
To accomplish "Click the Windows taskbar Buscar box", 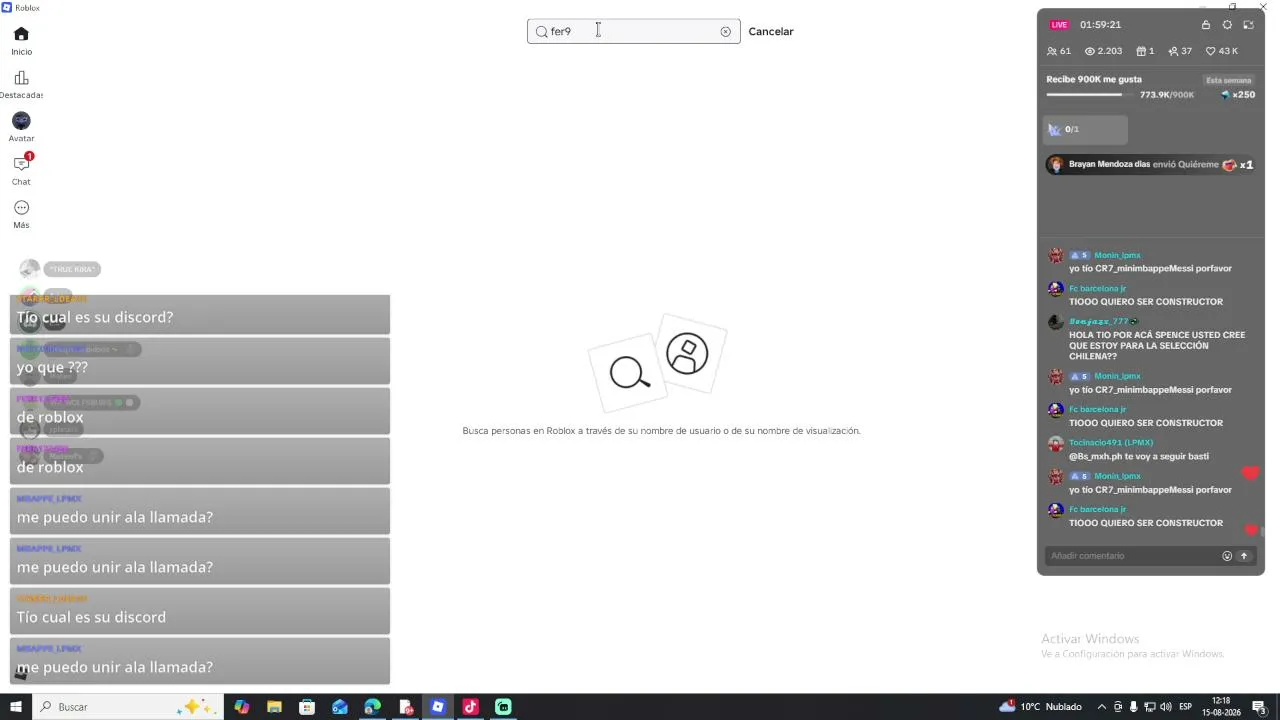I will click(127, 707).
